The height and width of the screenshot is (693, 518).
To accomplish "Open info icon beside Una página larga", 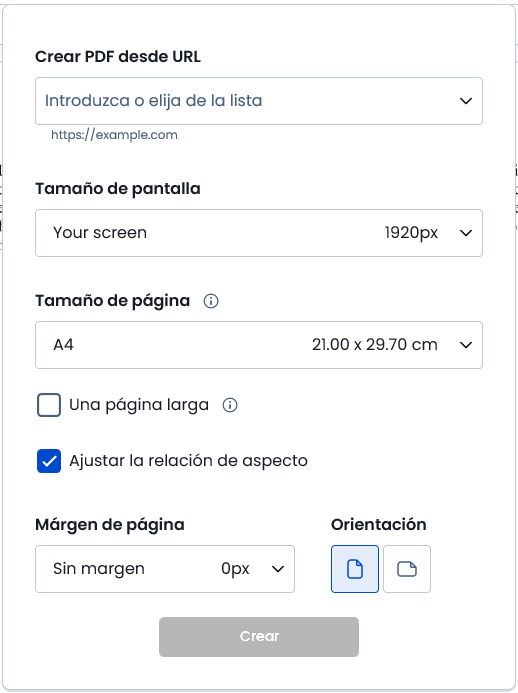I will coord(230,405).
